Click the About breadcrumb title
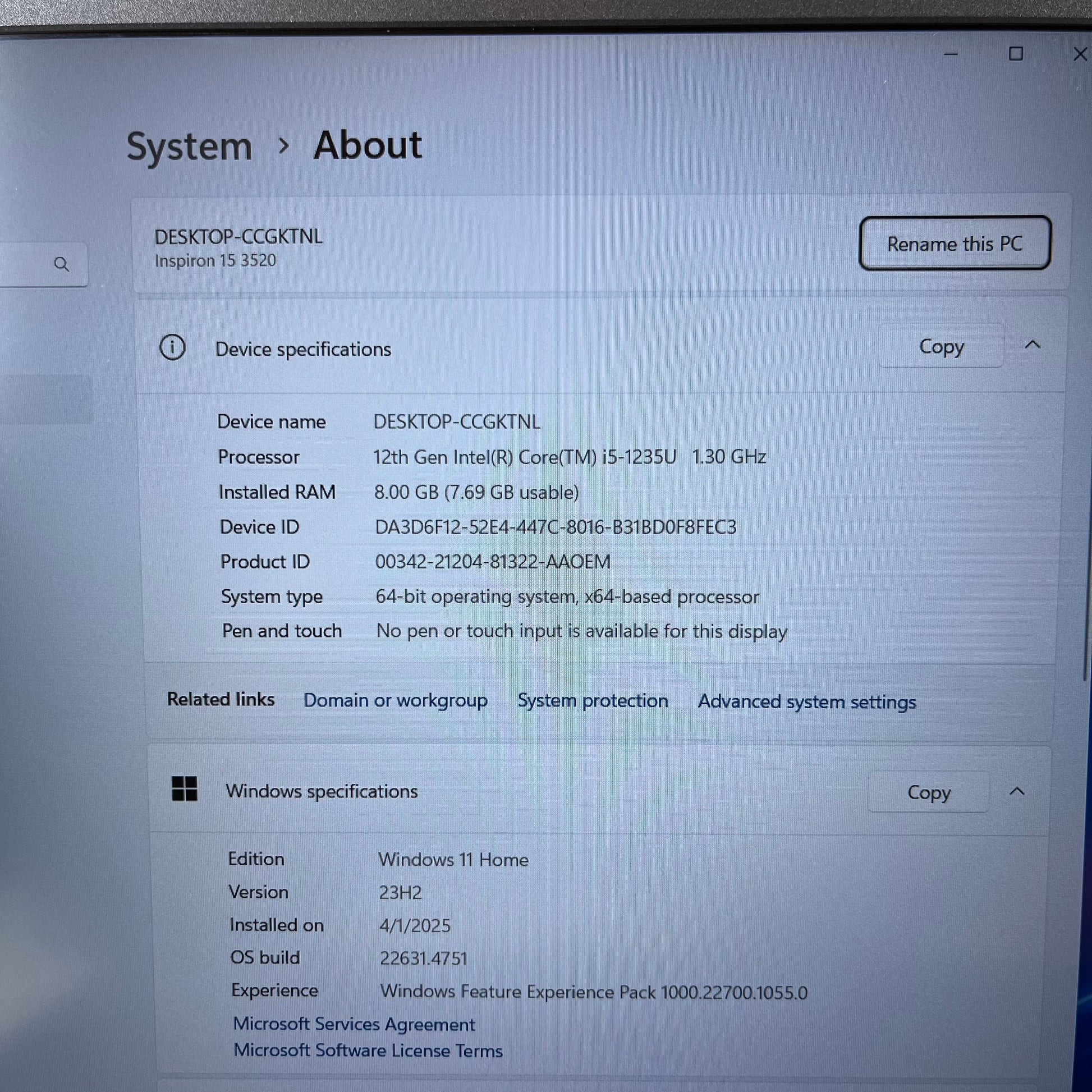The height and width of the screenshot is (1092, 1092). click(x=368, y=145)
